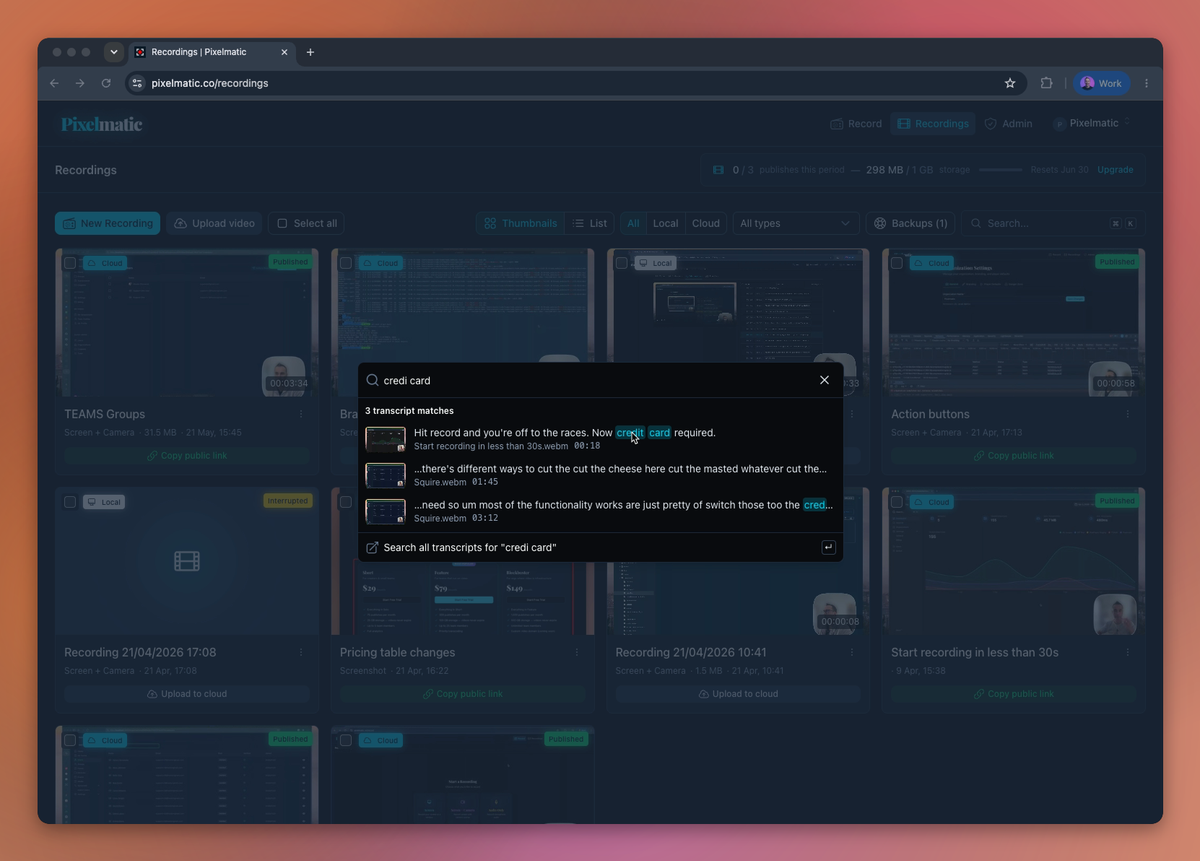Copy public link for Start recording in less than 30s

(1014, 693)
